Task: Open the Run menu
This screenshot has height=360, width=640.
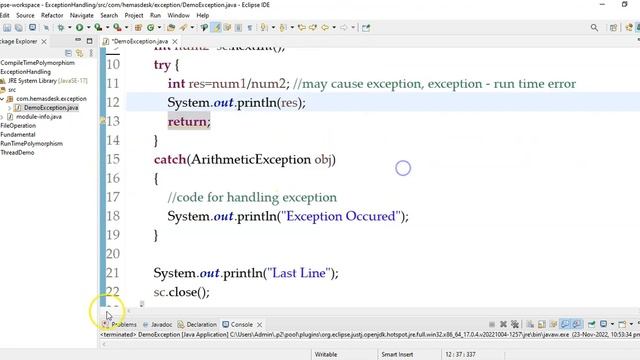Action: pyautogui.click(x=156, y=15)
